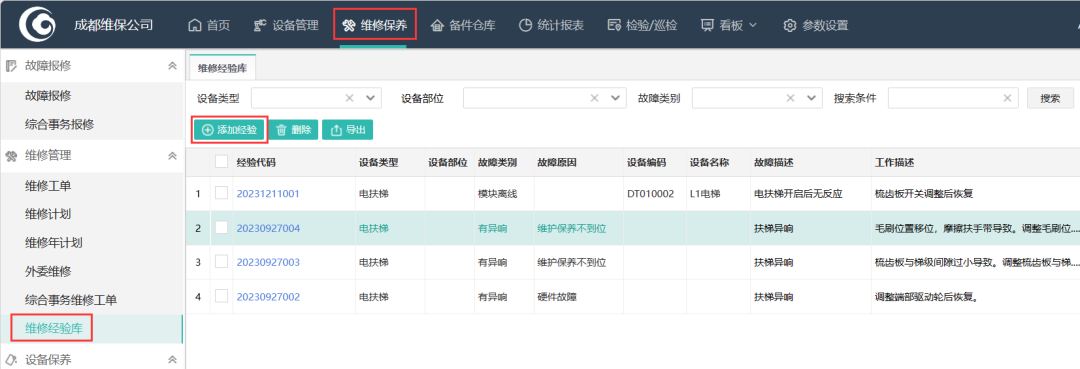
Task: Open 统计报表 pie chart icon
Action: click(x=525, y=25)
